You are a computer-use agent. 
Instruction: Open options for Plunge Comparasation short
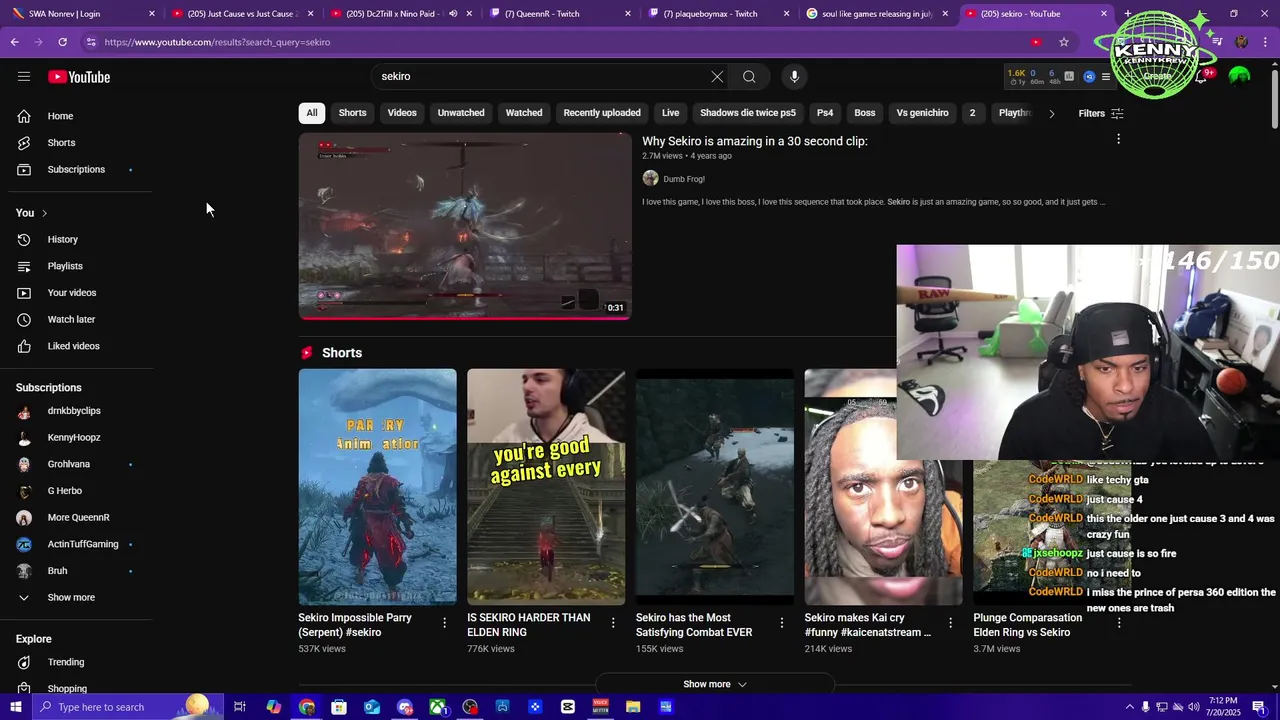(x=1119, y=622)
